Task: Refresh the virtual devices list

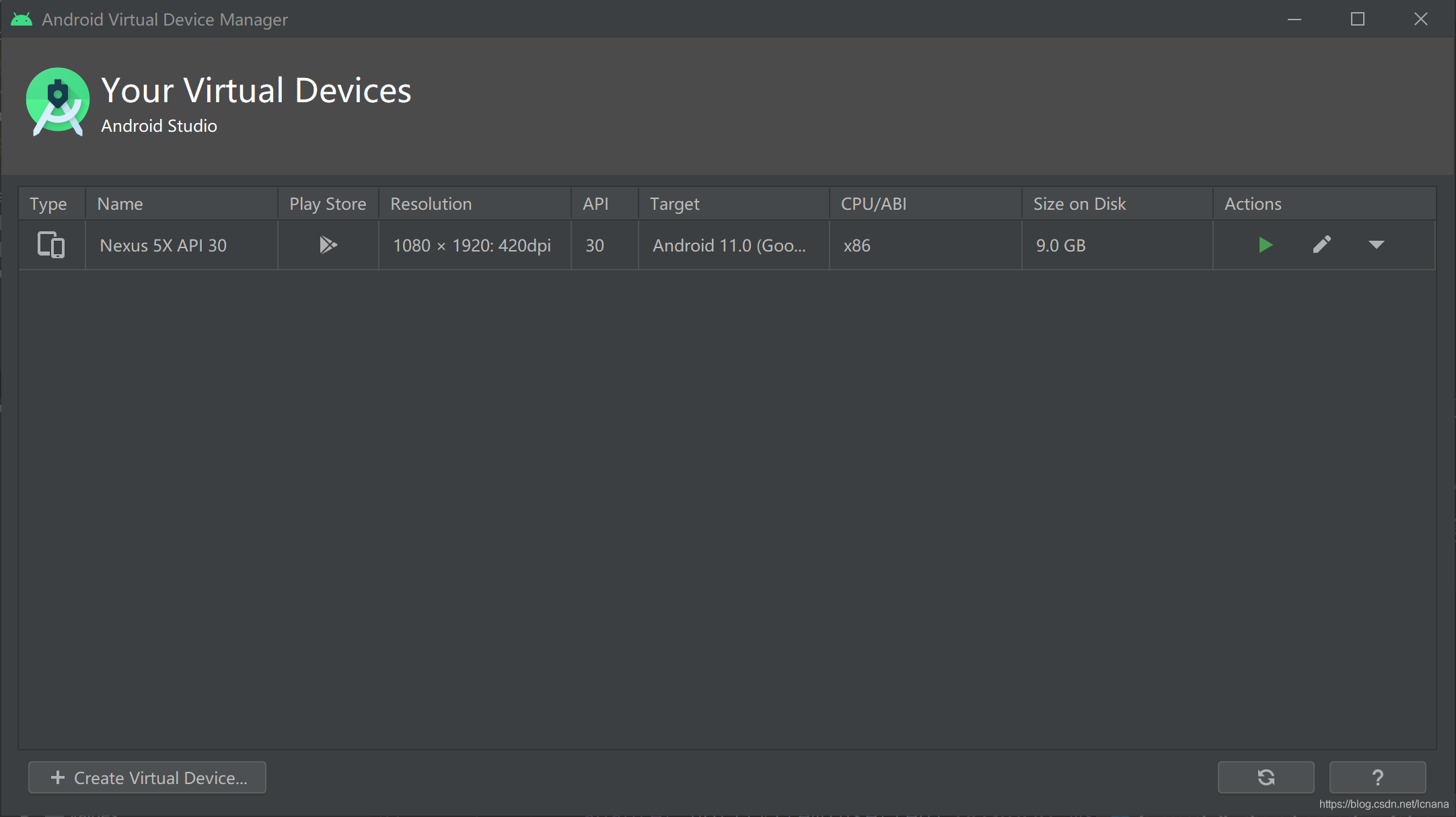Action: coord(1266,777)
